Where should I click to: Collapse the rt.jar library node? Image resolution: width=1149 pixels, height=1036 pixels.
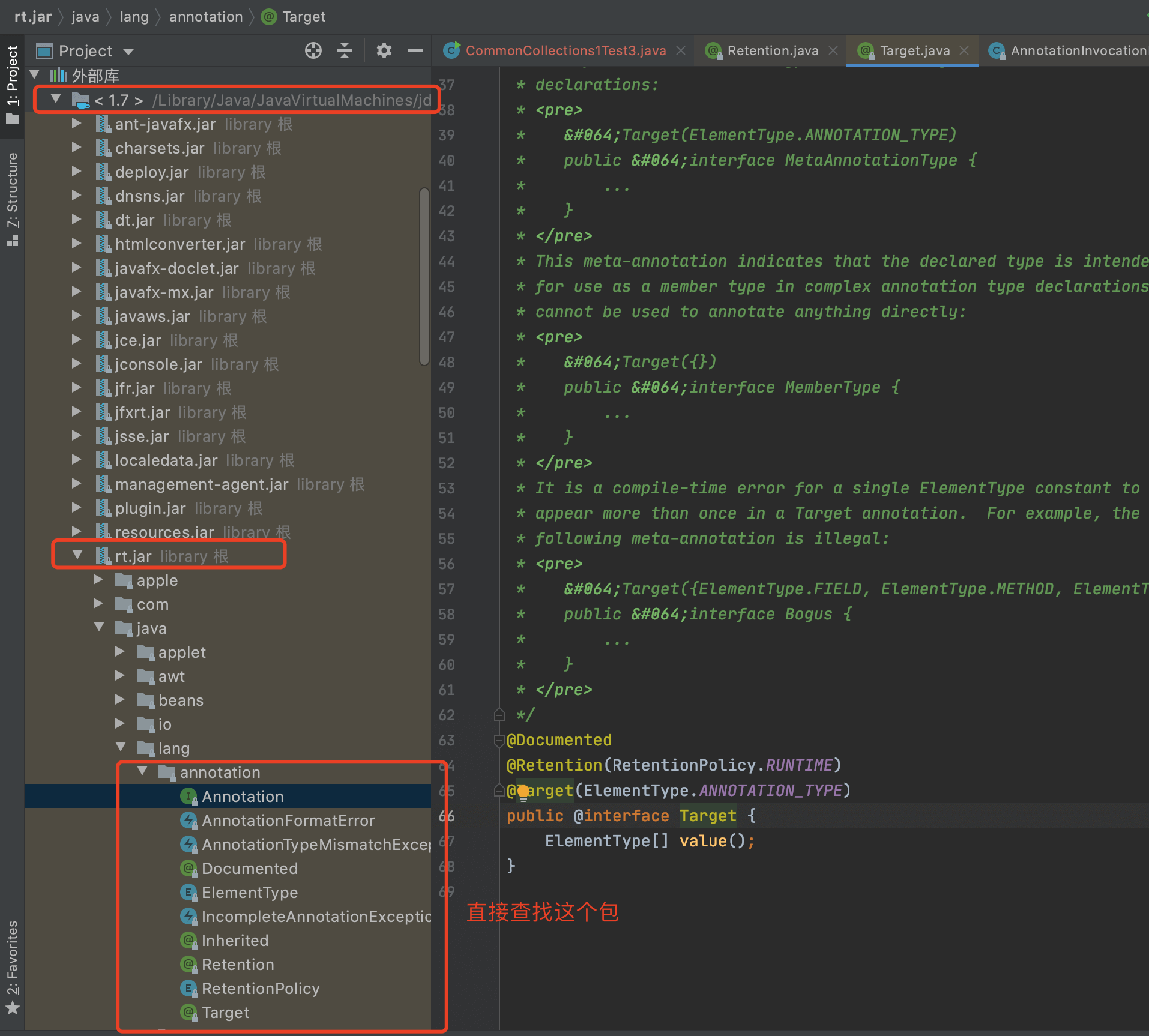click(77, 555)
